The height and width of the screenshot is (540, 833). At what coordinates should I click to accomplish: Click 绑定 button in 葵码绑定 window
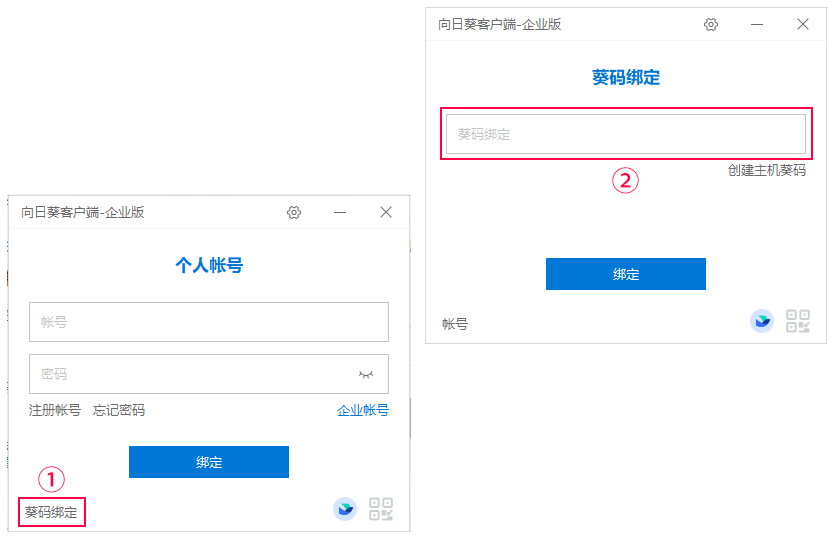[626, 274]
